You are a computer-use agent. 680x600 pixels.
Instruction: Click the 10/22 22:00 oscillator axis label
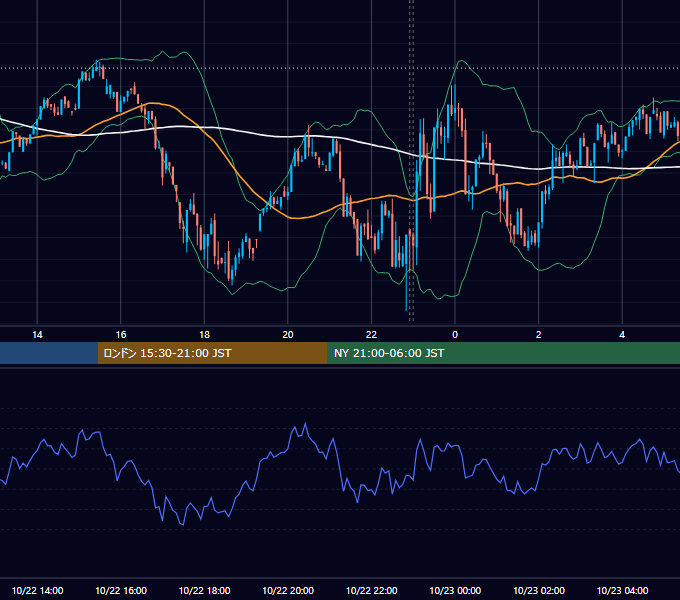pyautogui.click(x=371, y=590)
